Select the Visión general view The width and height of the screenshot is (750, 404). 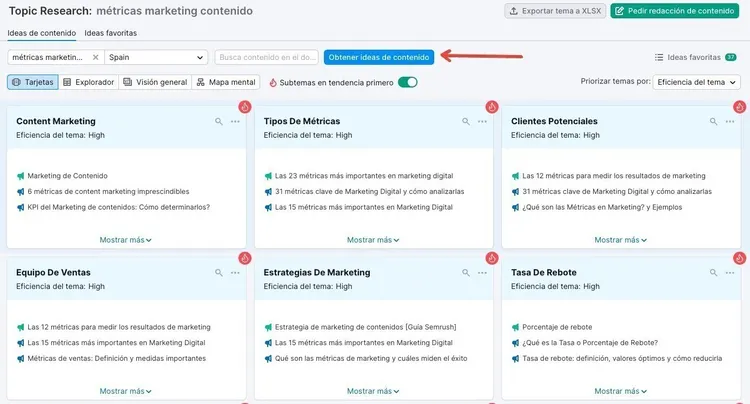click(x=155, y=82)
